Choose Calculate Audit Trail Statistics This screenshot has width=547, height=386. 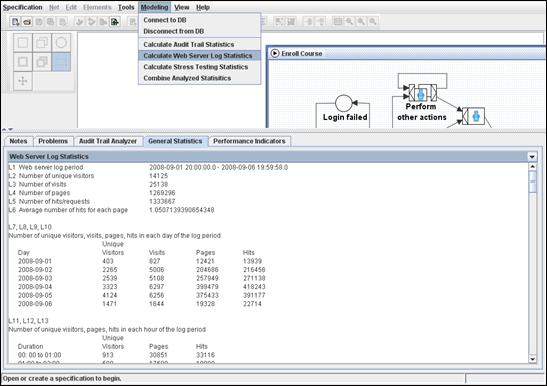(200, 45)
